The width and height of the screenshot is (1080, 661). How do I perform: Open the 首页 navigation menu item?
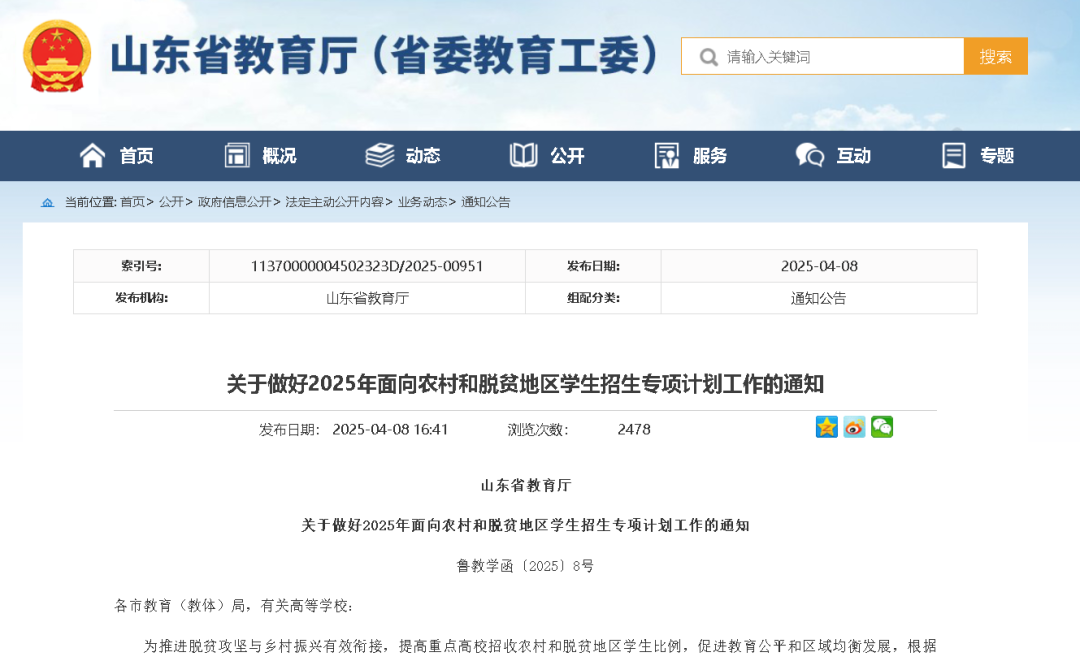136,156
